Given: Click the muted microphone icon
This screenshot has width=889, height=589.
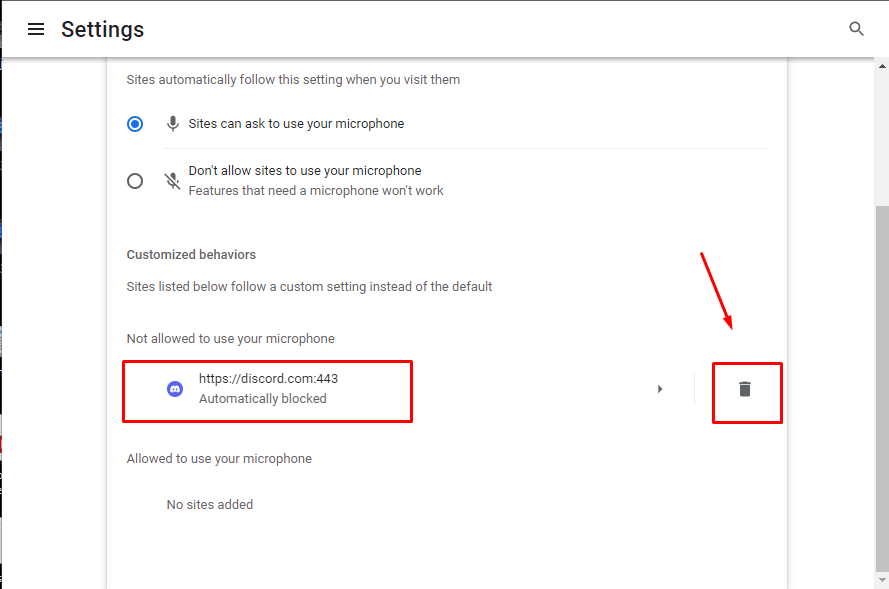Looking at the screenshot, I should pos(172,181).
